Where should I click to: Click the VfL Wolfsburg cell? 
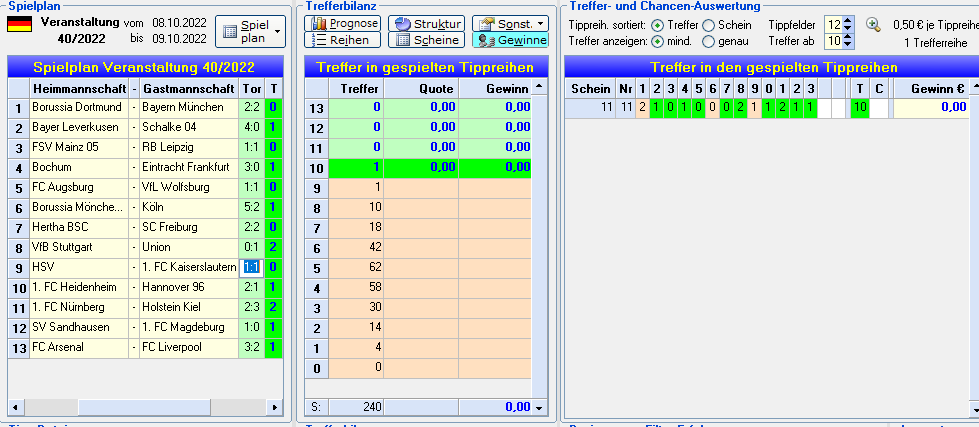pyautogui.click(x=189, y=187)
